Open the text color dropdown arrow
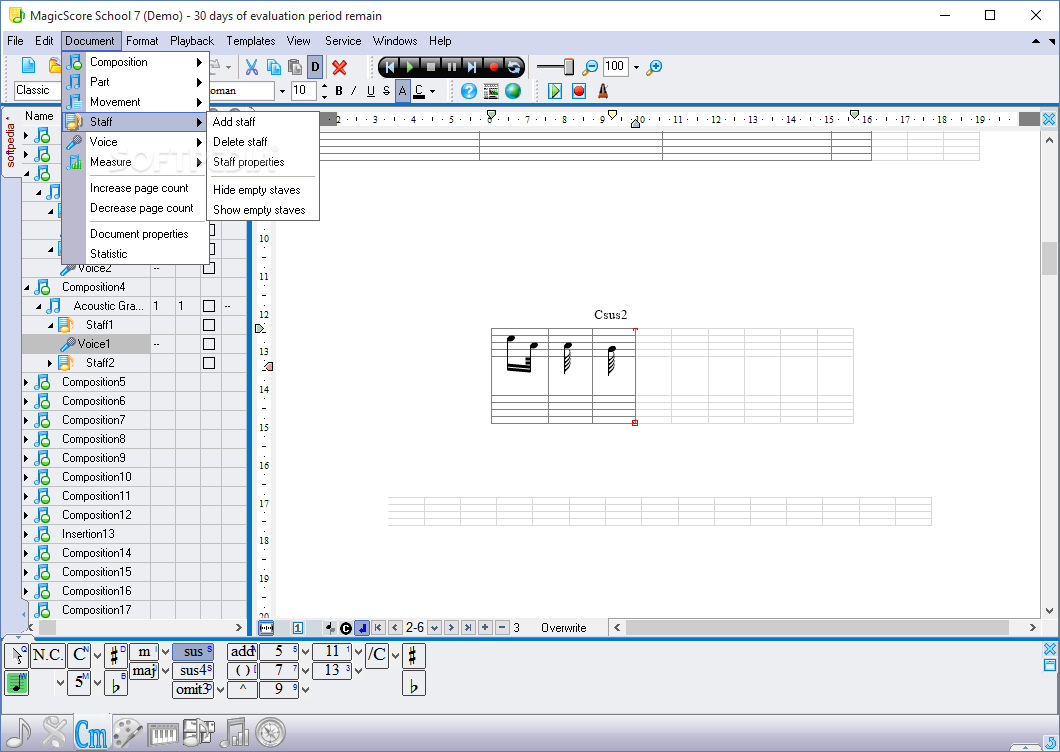The width and height of the screenshot is (1060, 752). point(432,91)
